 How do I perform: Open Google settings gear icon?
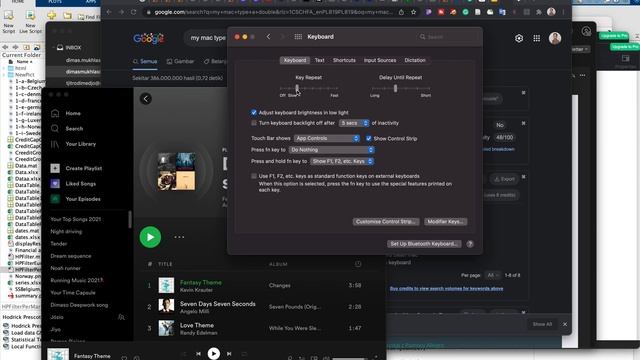tap(519, 38)
